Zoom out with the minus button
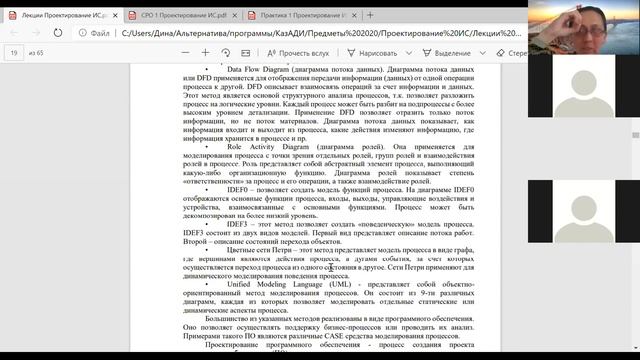This screenshot has height=360, width=640. [x=185, y=53]
